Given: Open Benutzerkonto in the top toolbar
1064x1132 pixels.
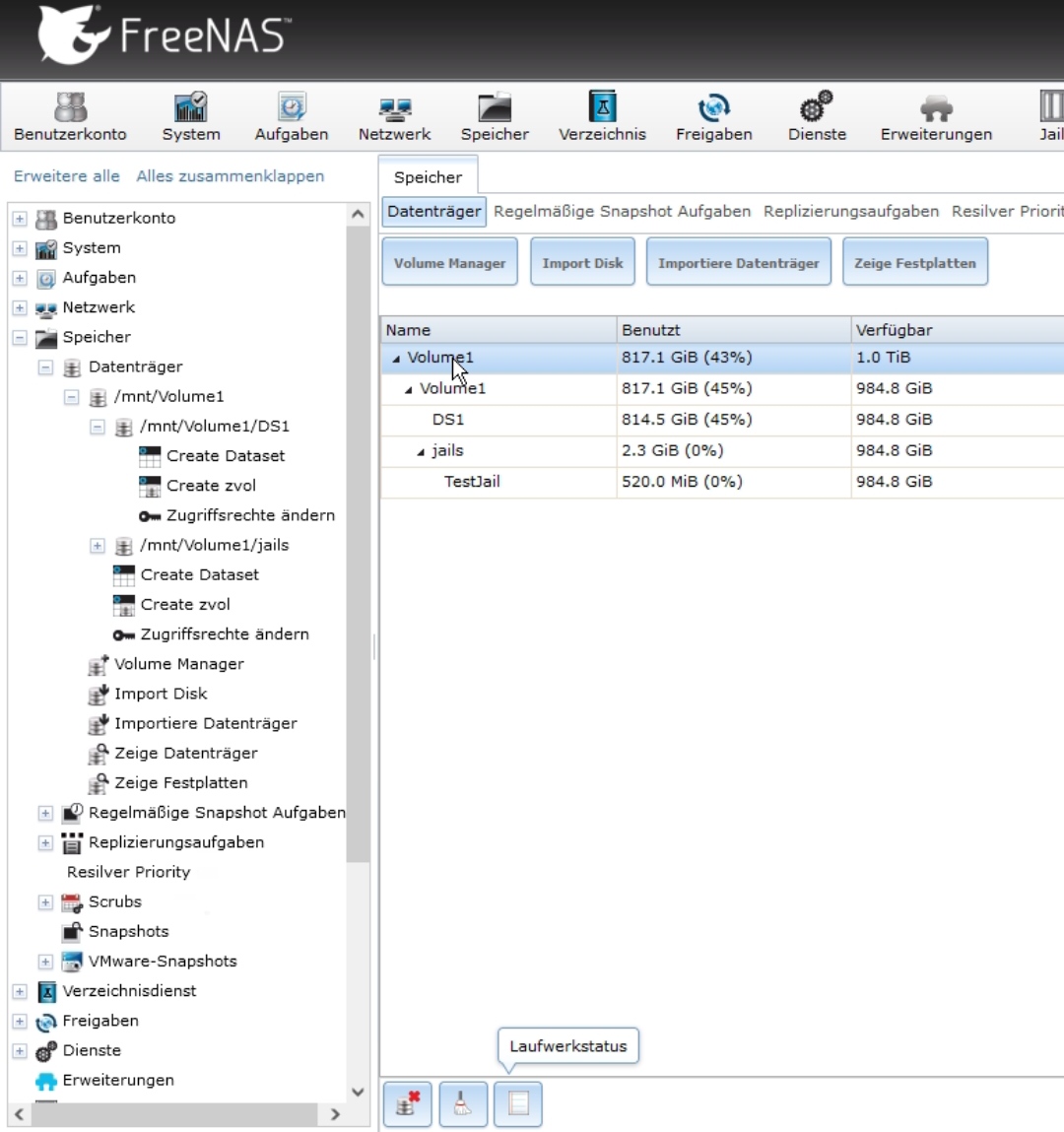Looking at the screenshot, I should coord(70,116).
